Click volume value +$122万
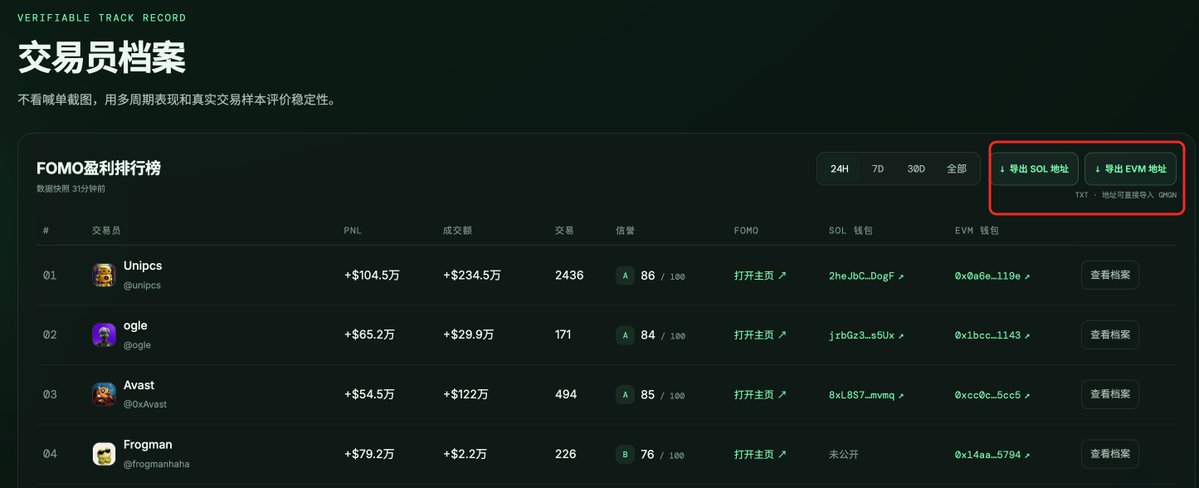The height and width of the screenshot is (488, 1199). click(466, 395)
